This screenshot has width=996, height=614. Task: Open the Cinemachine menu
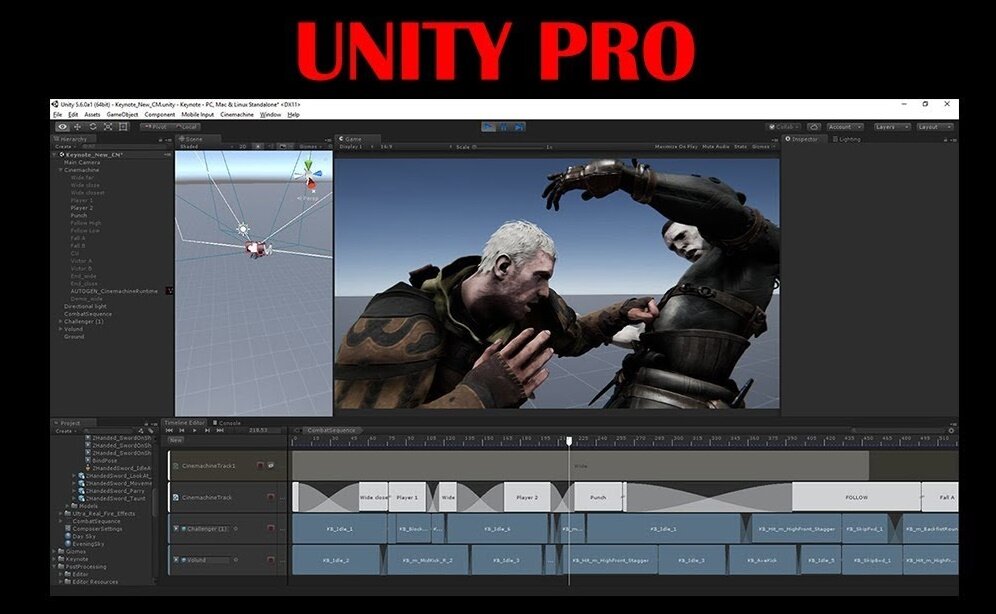(x=237, y=115)
